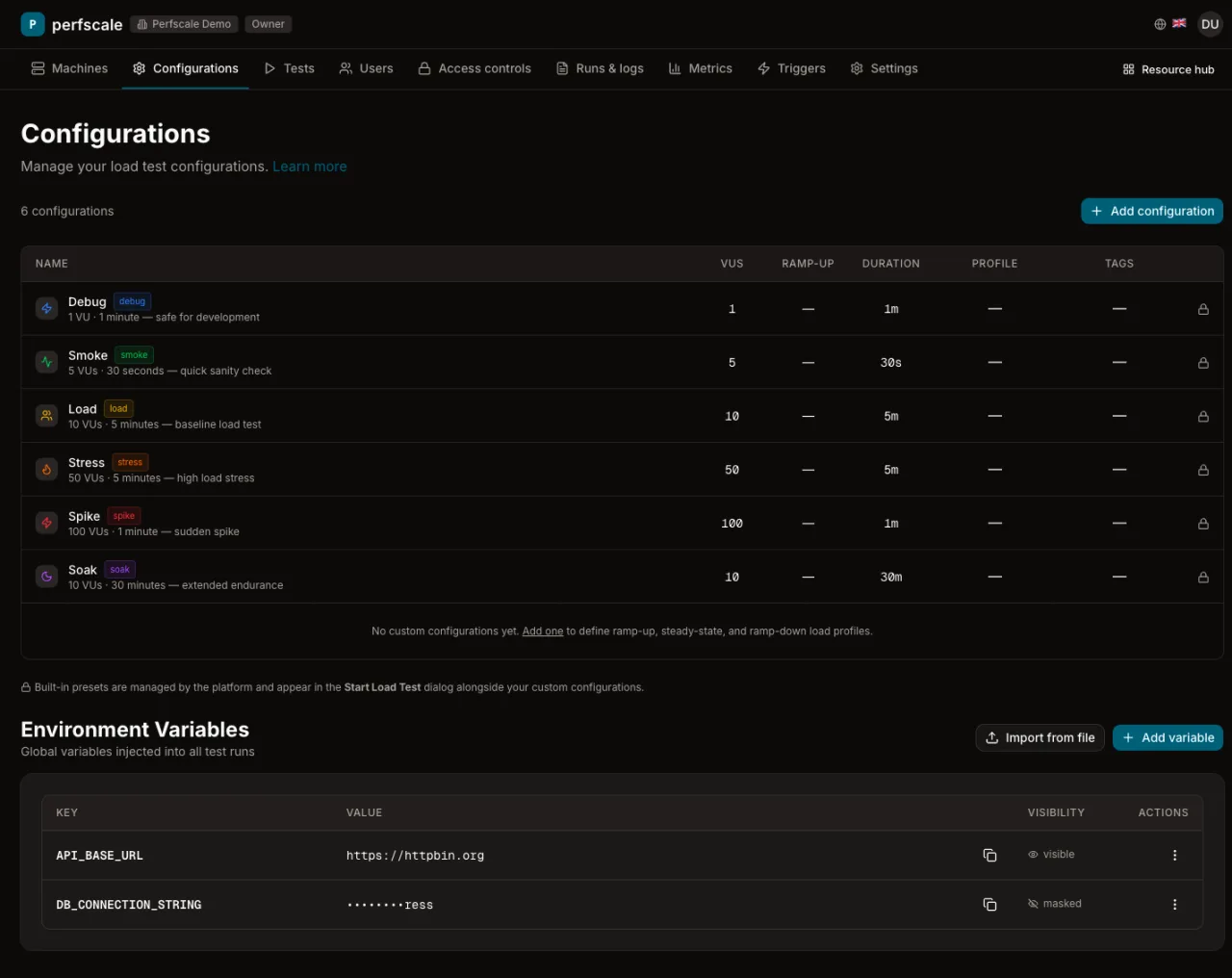Select the Debug configuration name

88,302
